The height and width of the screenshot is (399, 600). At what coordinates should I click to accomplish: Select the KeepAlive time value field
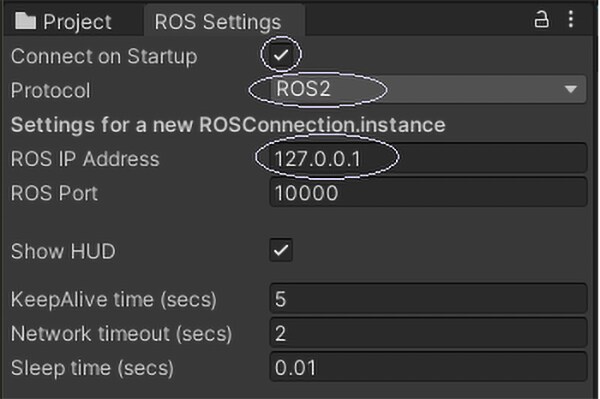tap(428, 298)
